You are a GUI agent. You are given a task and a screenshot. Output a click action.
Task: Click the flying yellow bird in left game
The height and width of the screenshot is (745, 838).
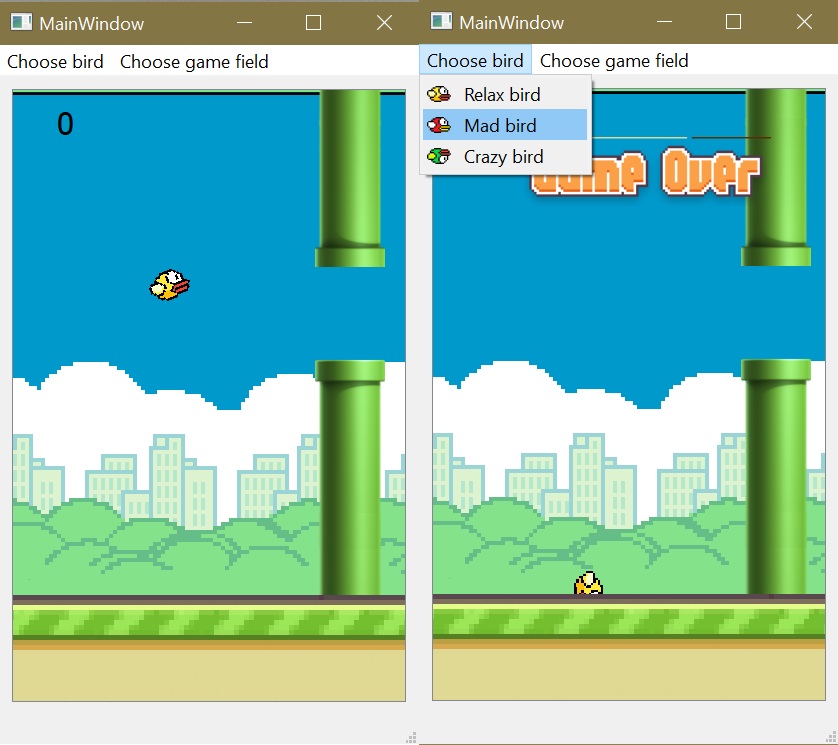coord(170,285)
